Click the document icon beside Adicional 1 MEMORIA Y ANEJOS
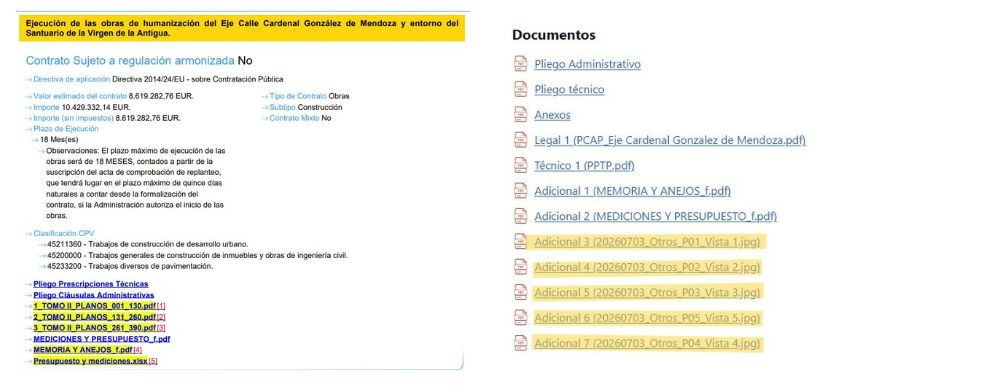The width and height of the screenshot is (1000, 392). 521,191
